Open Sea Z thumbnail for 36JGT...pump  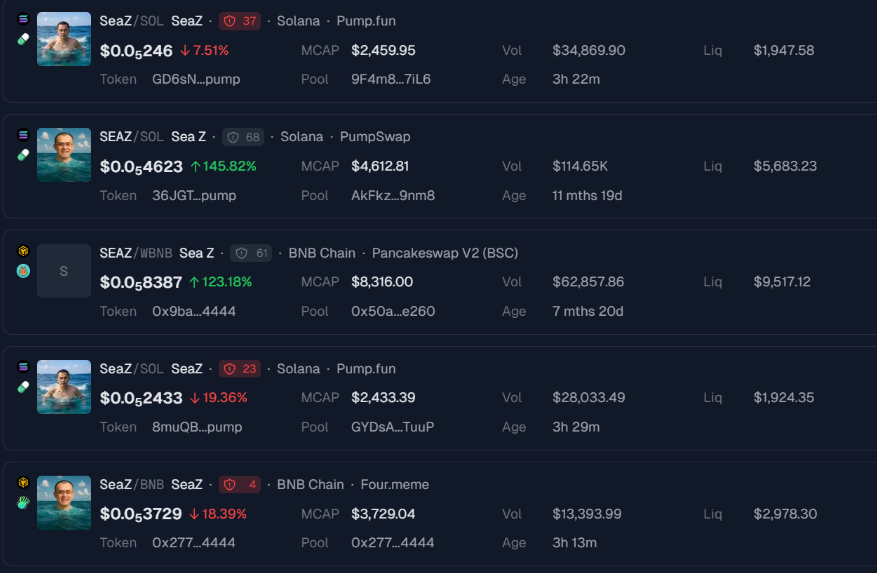click(64, 155)
